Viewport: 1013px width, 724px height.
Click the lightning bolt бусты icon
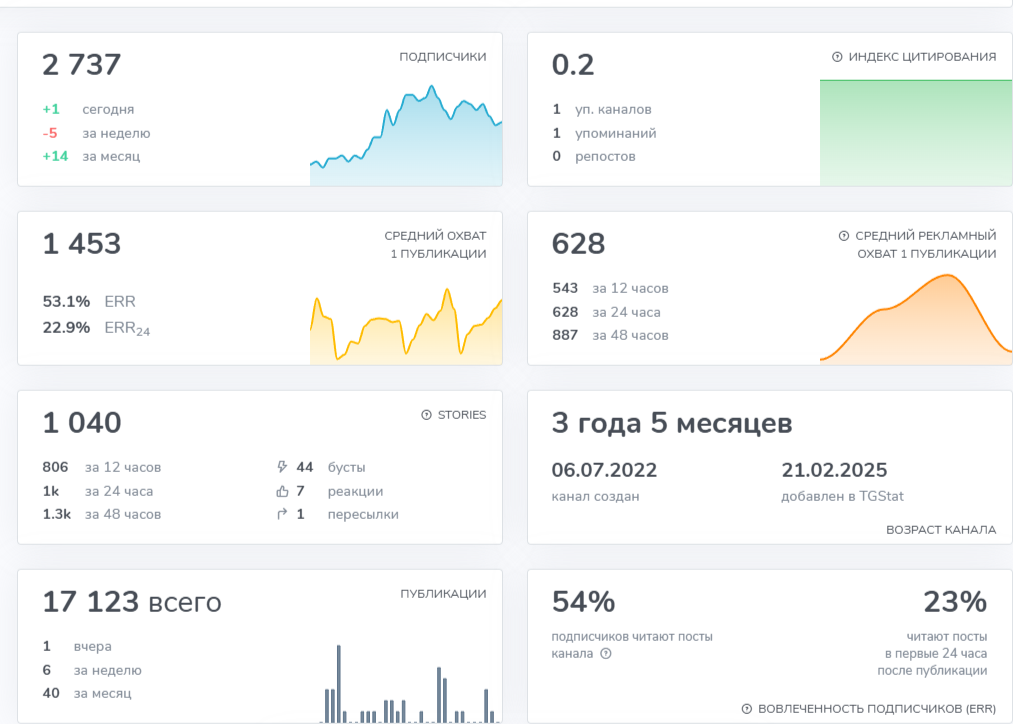[x=282, y=467]
